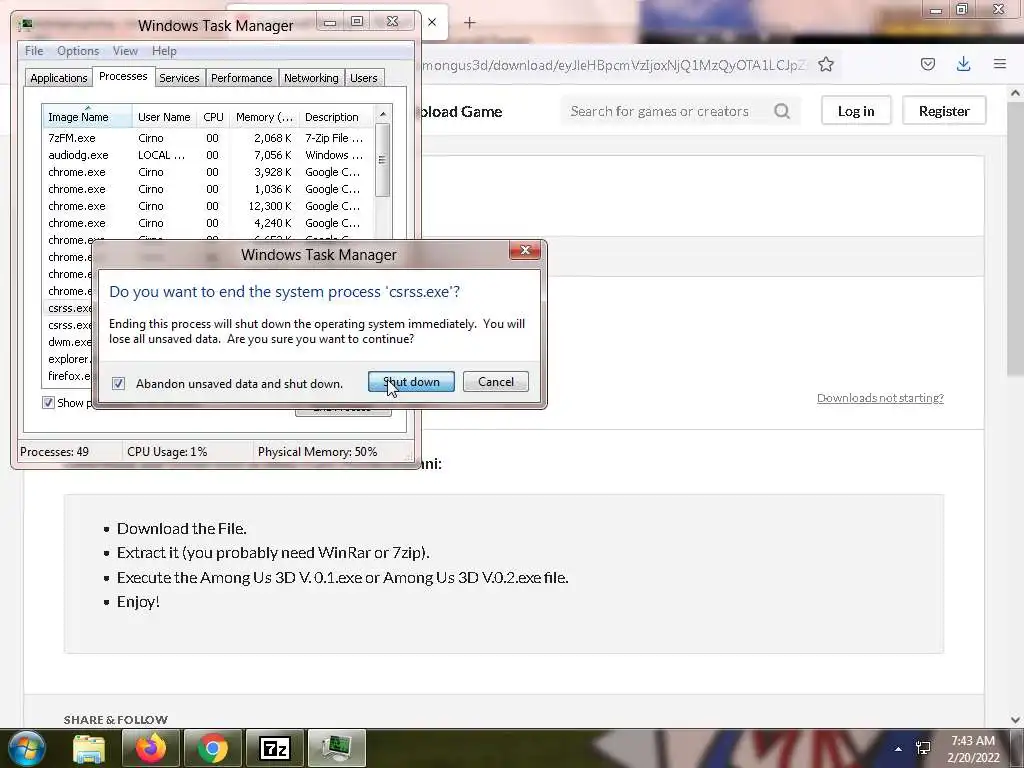1024x768 pixels.
Task: Open Google Chrome from the taskbar
Action: point(212,748)
